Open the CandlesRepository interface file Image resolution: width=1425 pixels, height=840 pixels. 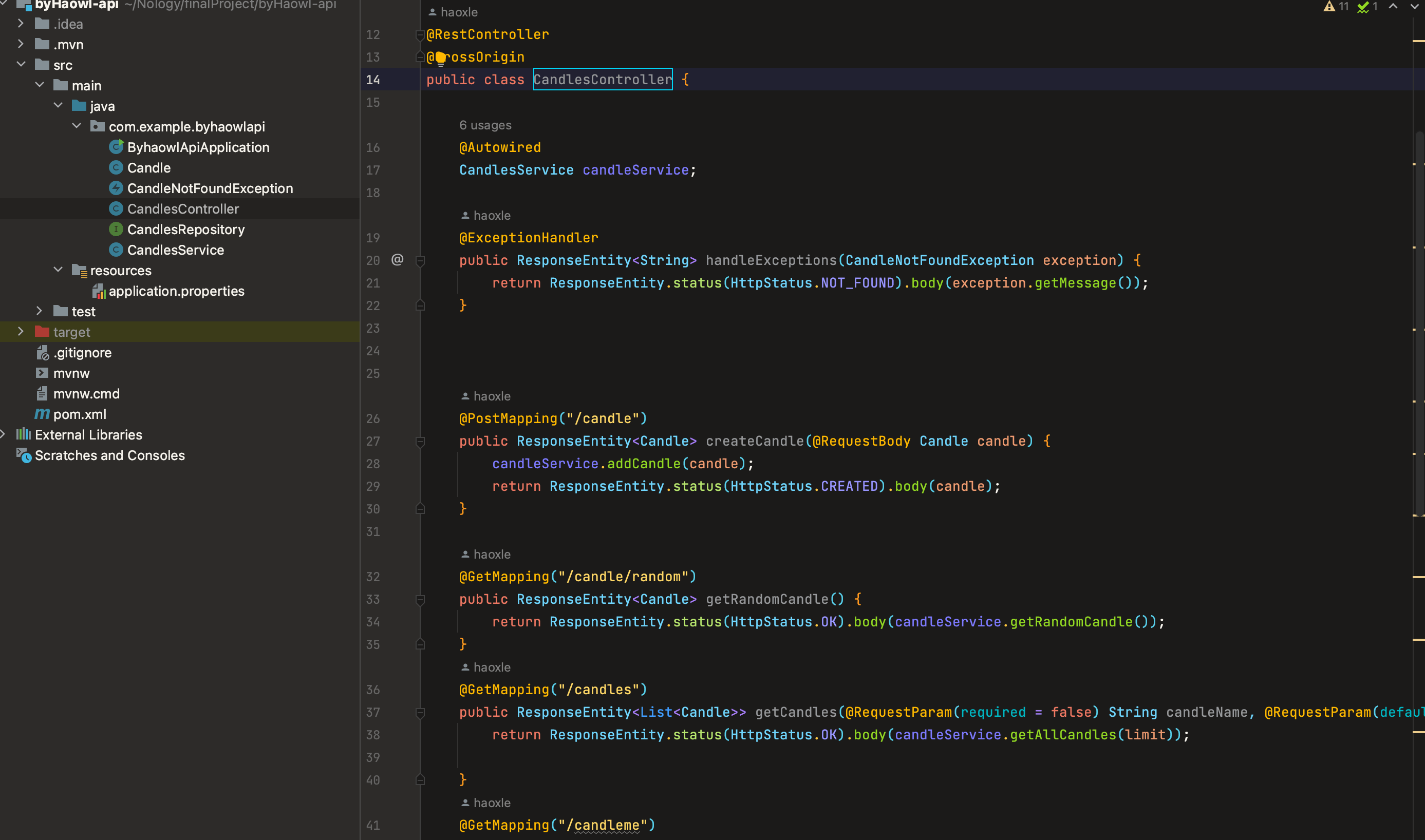click(x=185, y=229)
